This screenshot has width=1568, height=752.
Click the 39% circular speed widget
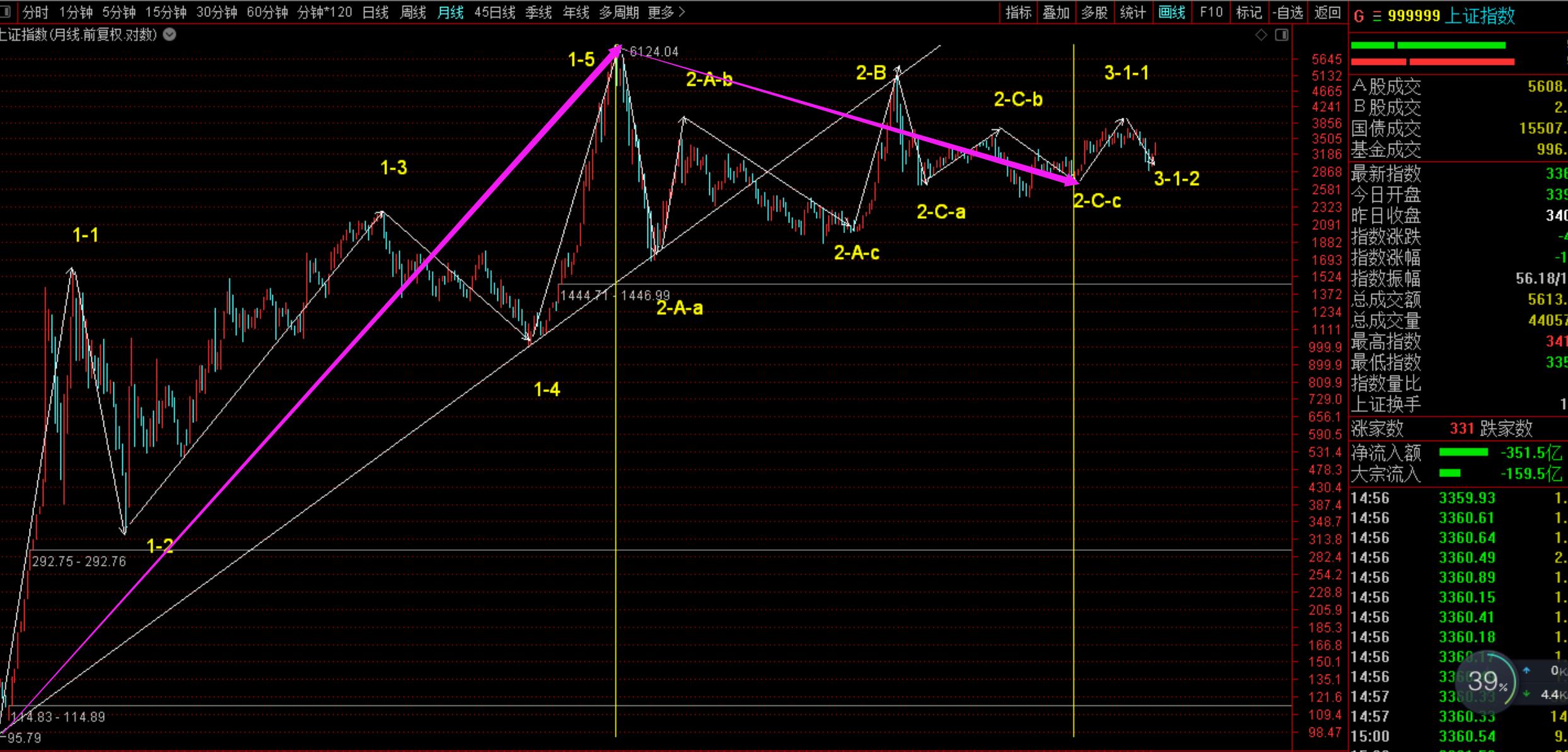pyautogui.click(x=1487, y=681)
